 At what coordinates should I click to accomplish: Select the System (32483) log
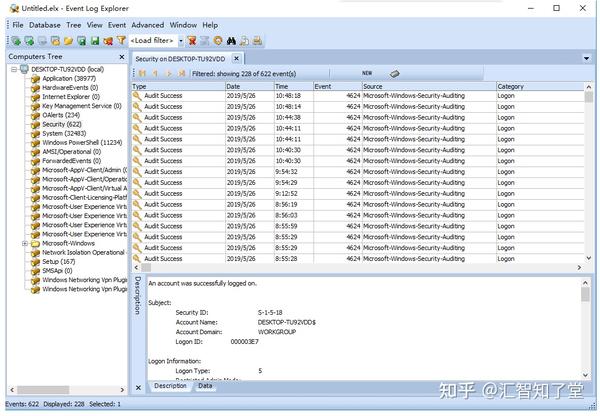(x=64, y=134)
